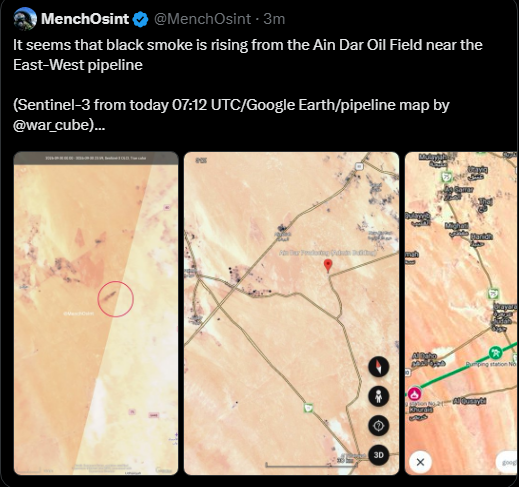519x487 pixels.
Task: Click the partial google button
Action: pyautogui.click(x=507, y=462)
